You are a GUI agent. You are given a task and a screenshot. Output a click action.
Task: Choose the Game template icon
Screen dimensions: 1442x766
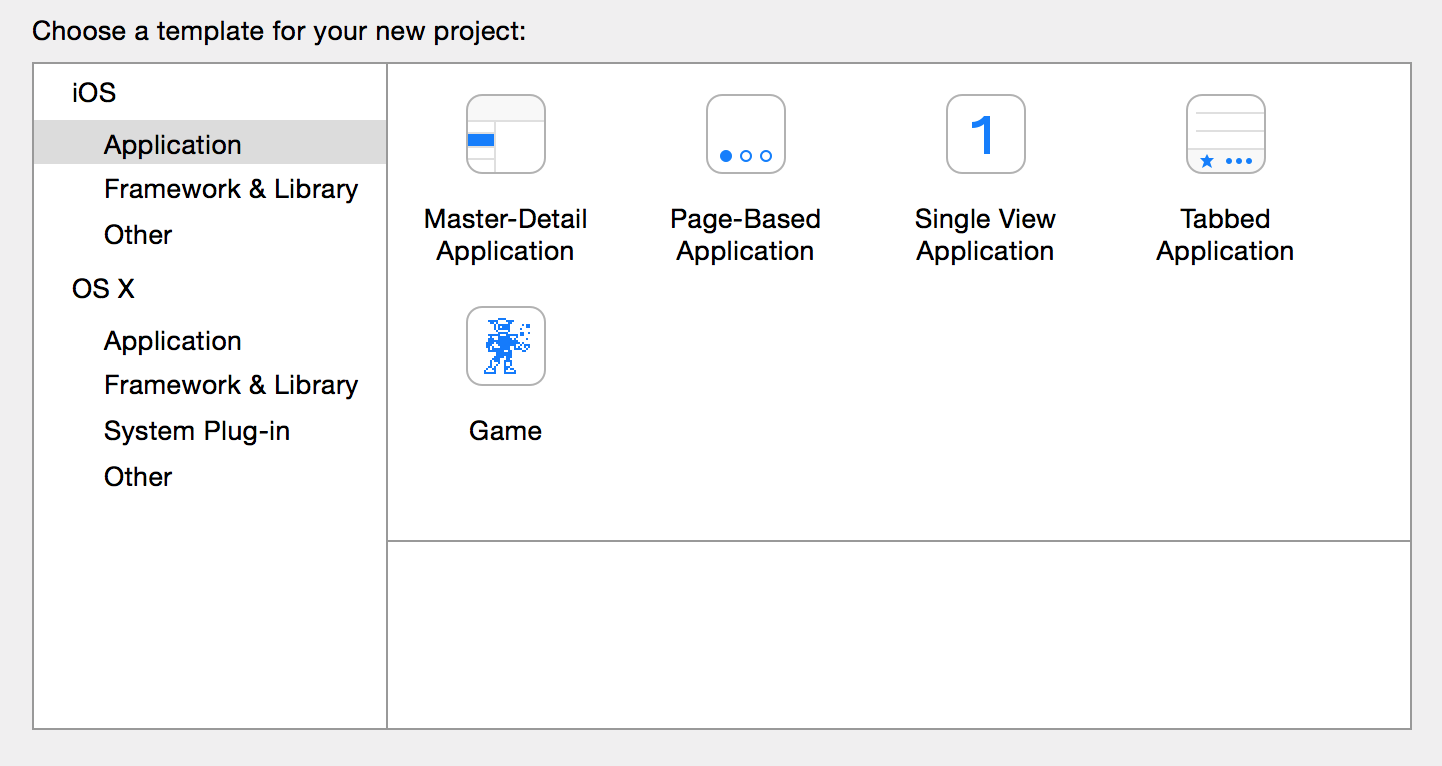coord(506,346)
